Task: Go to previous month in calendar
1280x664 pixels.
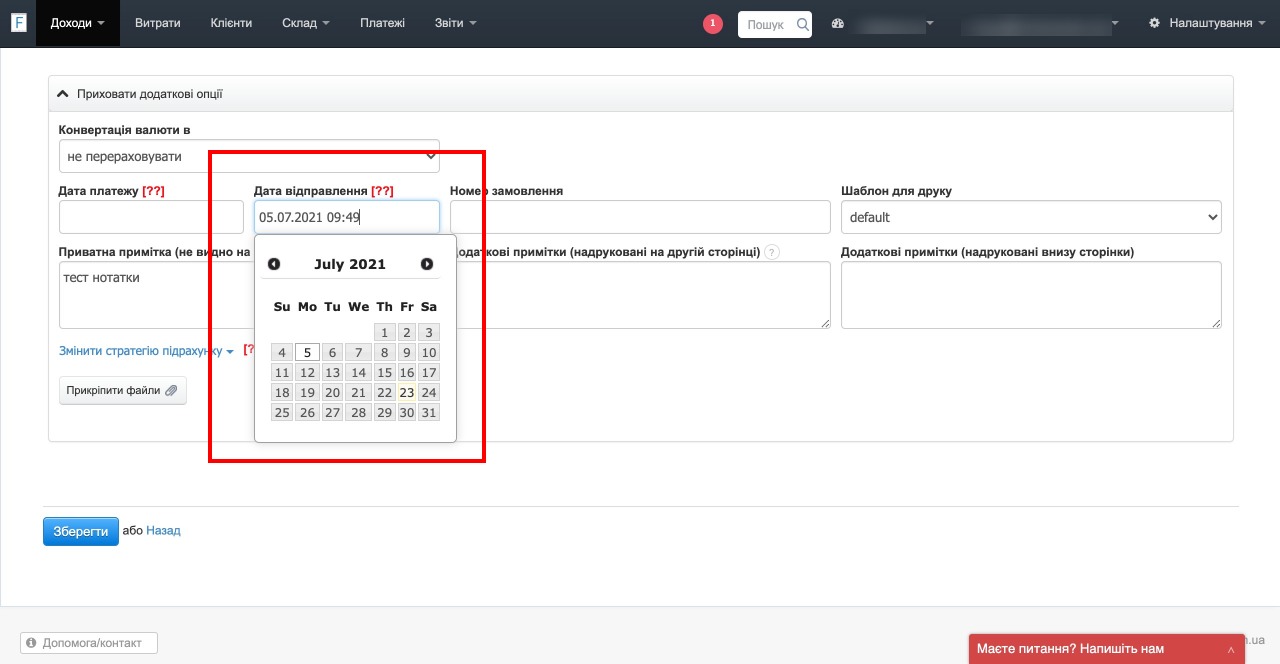Action: [274, 264]
